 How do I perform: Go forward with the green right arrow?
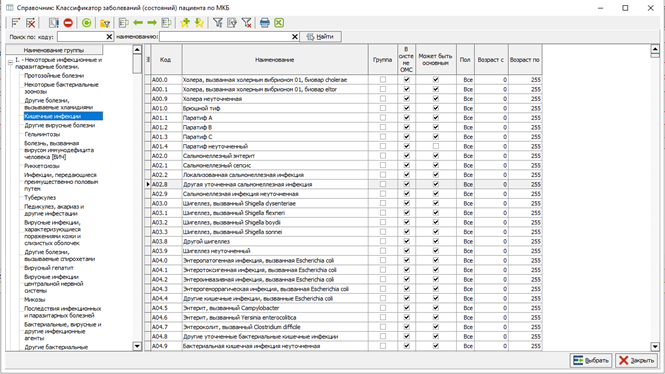click(x=152, y=23)
